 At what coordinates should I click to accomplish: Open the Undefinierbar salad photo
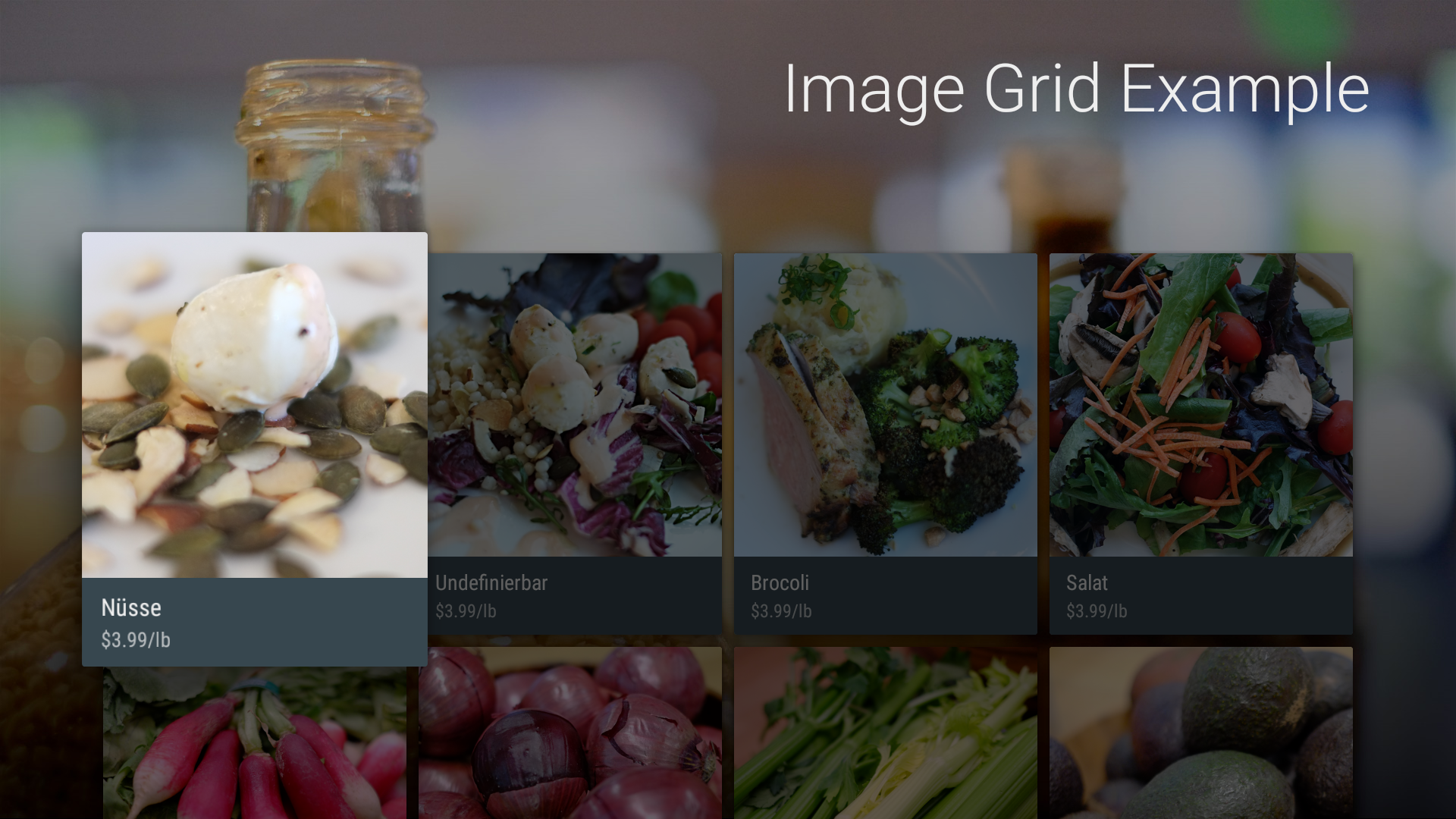tap(575, 405)
